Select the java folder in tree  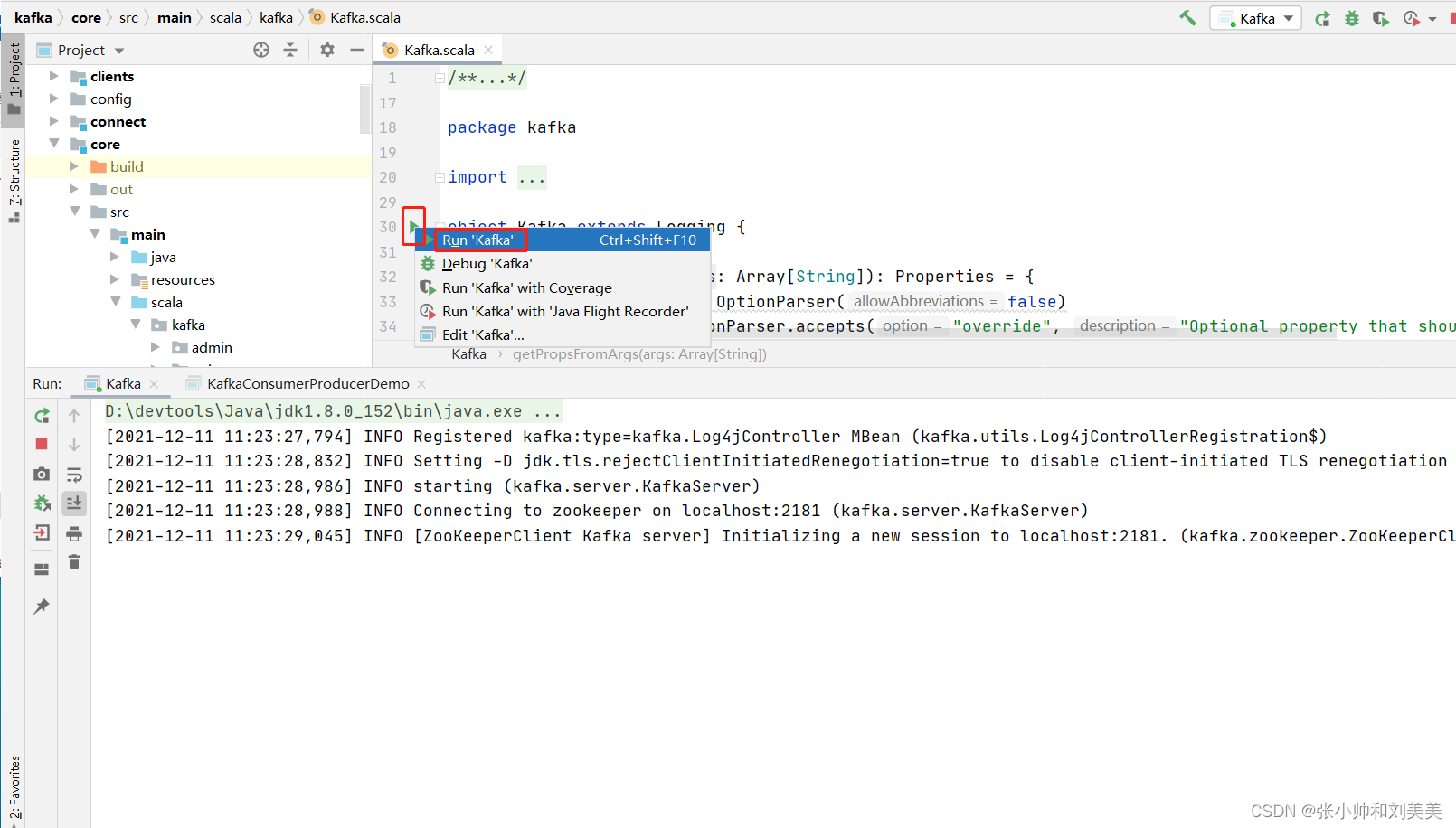[x=163, y=257]
